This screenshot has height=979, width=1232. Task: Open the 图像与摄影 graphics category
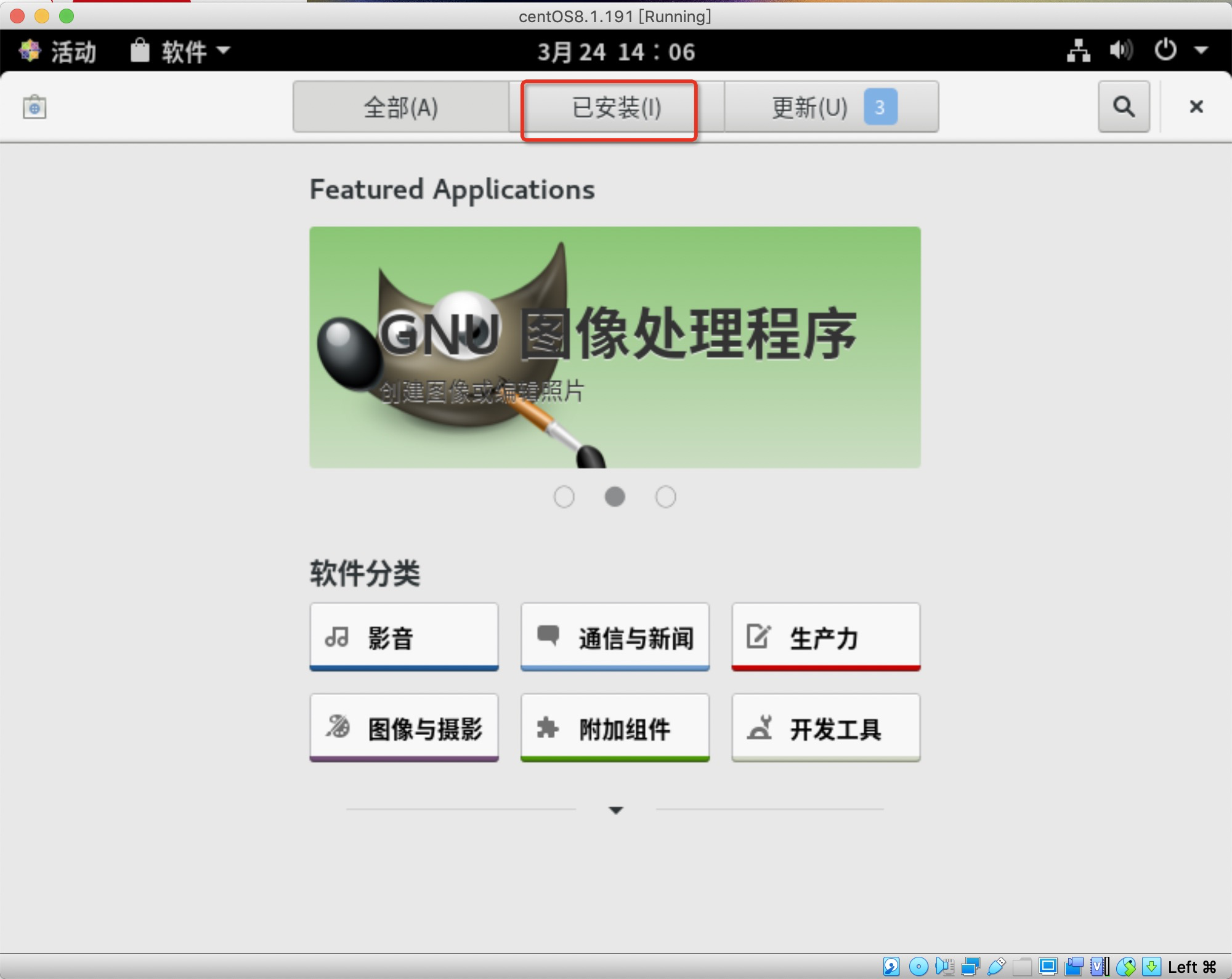click(x=404, y=728)
